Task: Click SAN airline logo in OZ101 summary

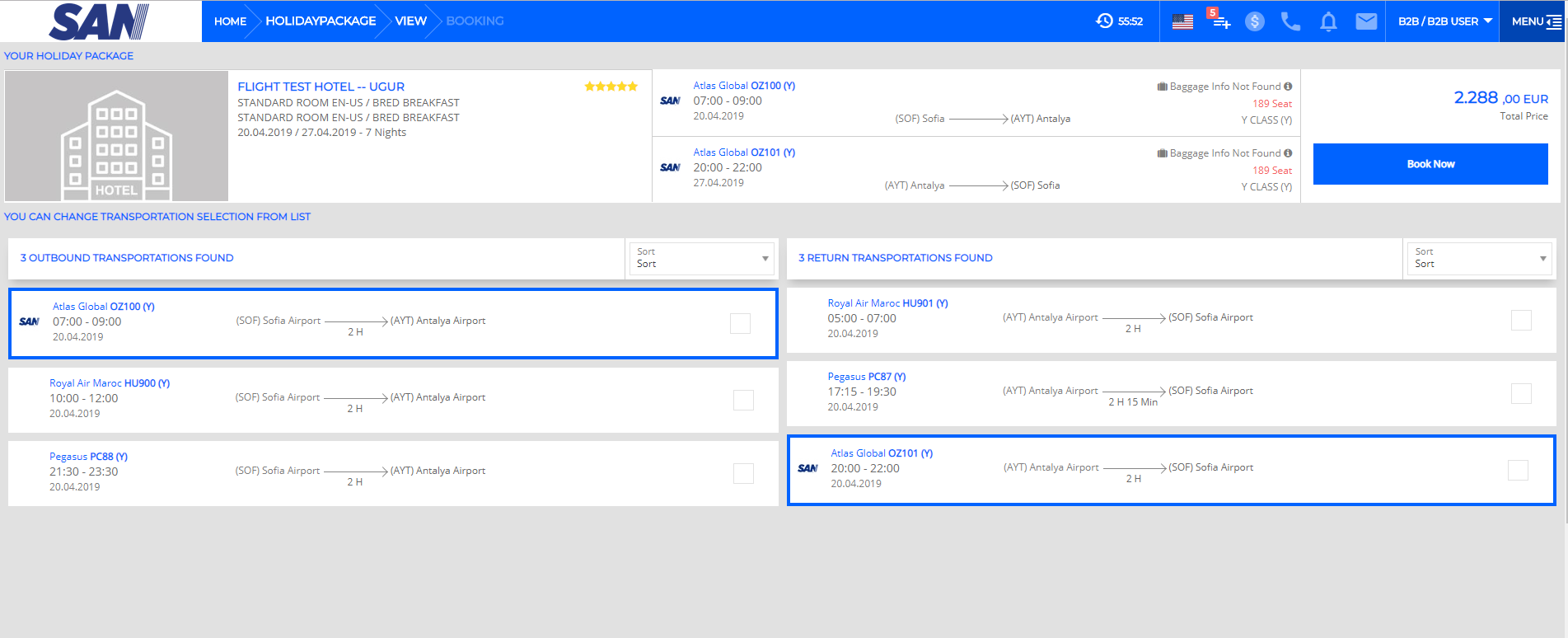Action: [x=670, y=167]
